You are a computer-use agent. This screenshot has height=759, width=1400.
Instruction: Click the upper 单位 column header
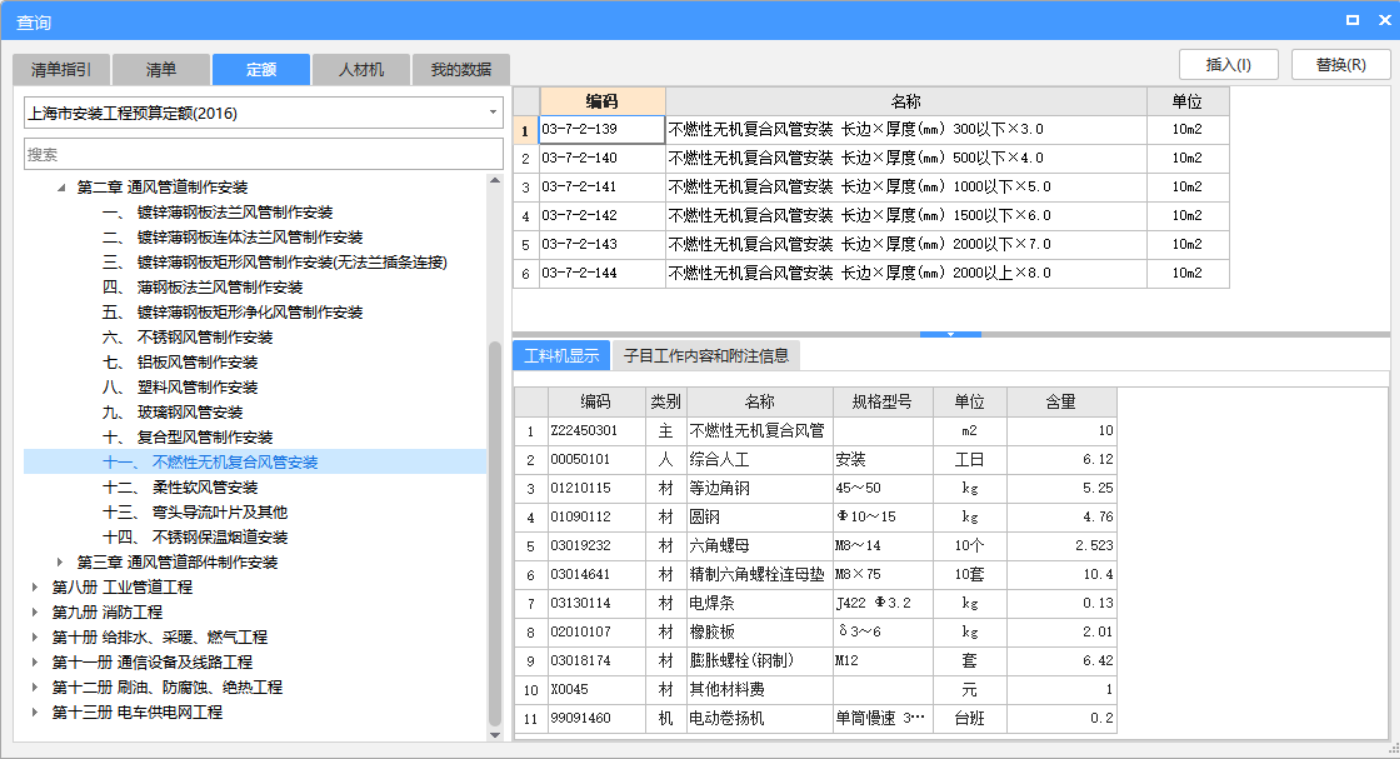click(1188, 101)
